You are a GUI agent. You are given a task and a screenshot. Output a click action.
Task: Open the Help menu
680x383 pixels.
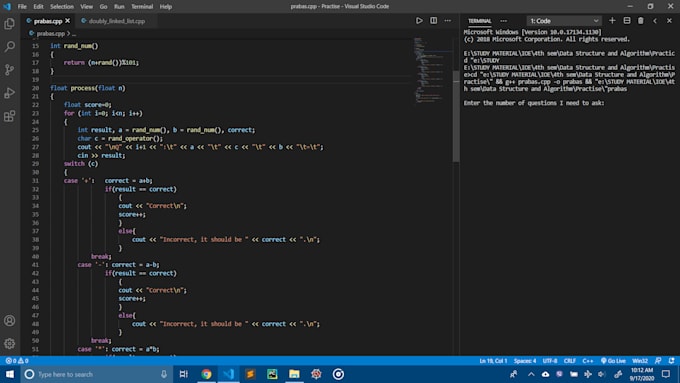[x=166, y=7]
